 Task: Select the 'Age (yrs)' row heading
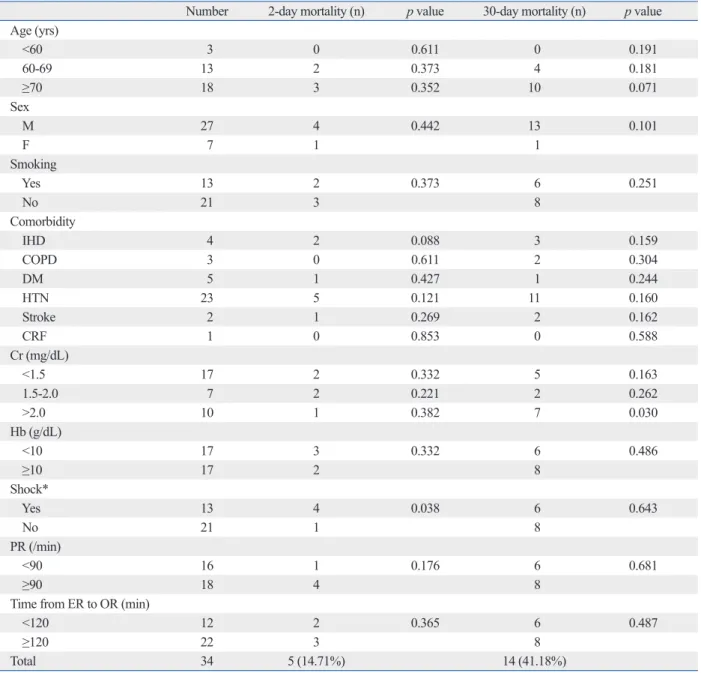(x=34, y=31)
